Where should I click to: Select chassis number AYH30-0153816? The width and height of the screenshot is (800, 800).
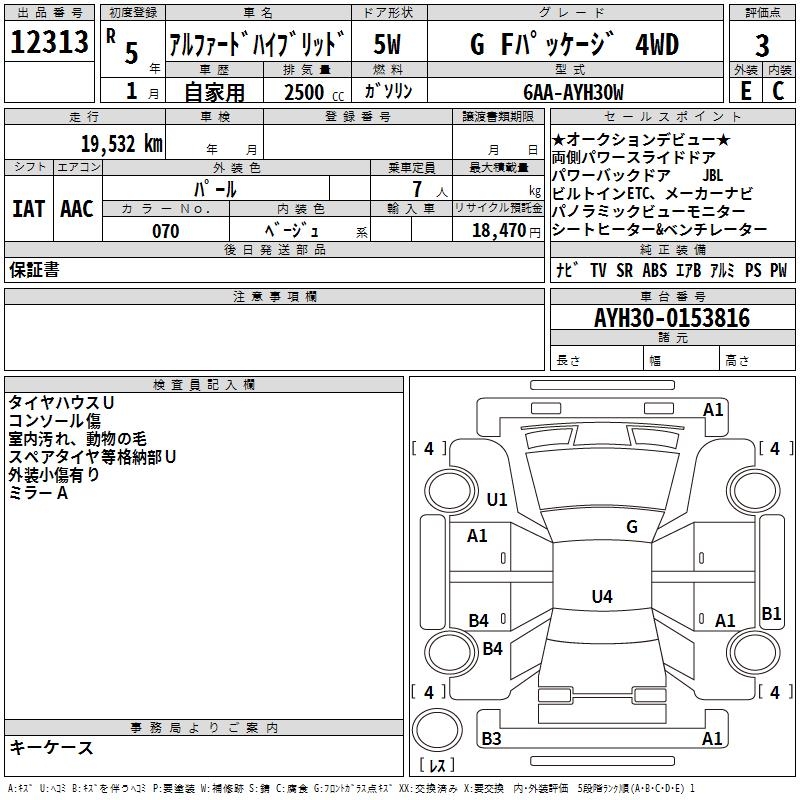(x=671, y=318)
